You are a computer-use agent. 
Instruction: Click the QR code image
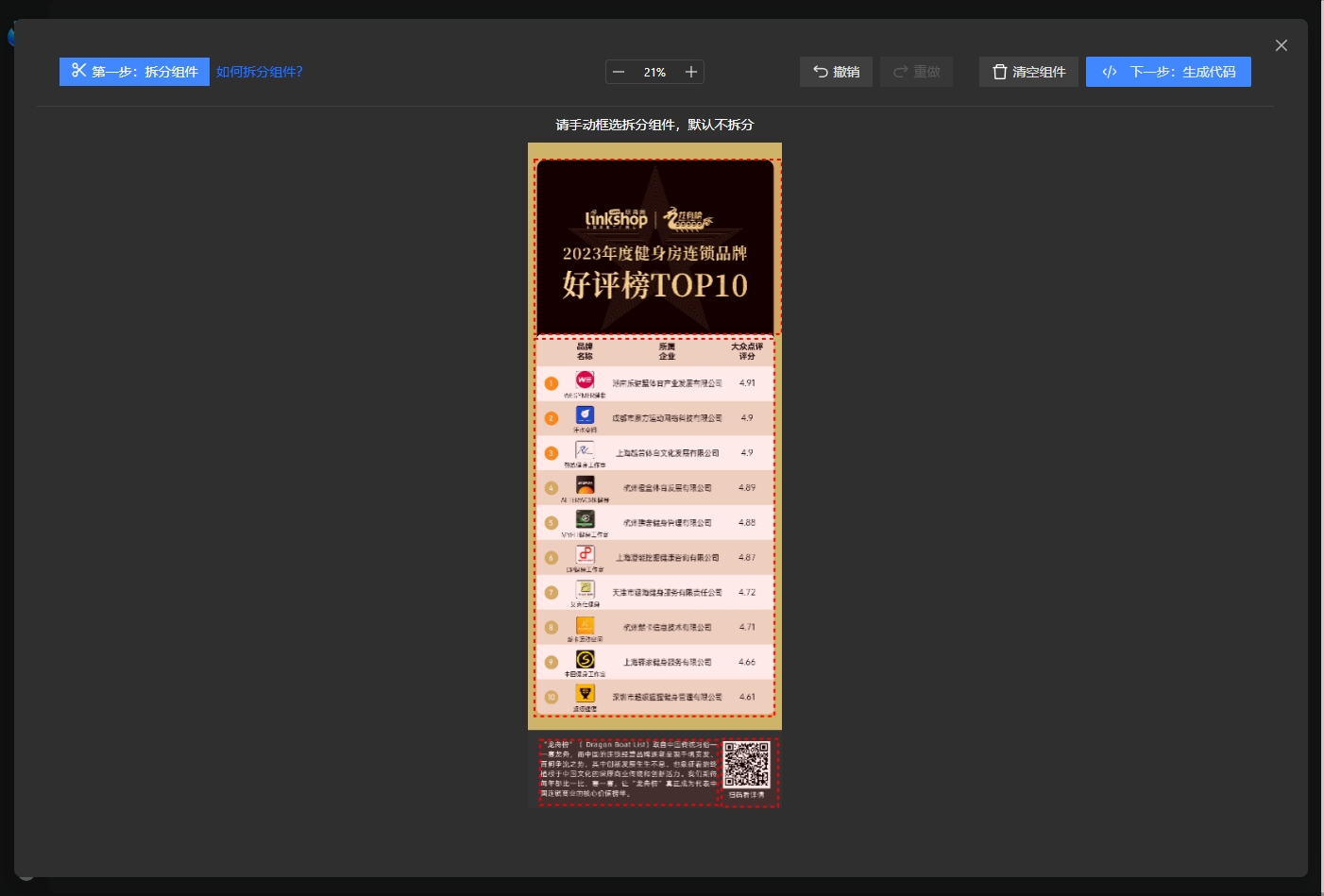(x=747, y=765)
